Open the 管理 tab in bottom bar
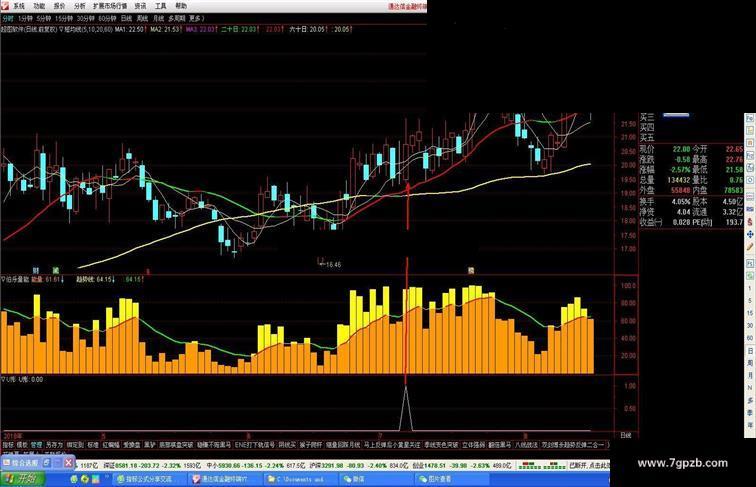The image size is (756, 487). click(x=37, y=445)
